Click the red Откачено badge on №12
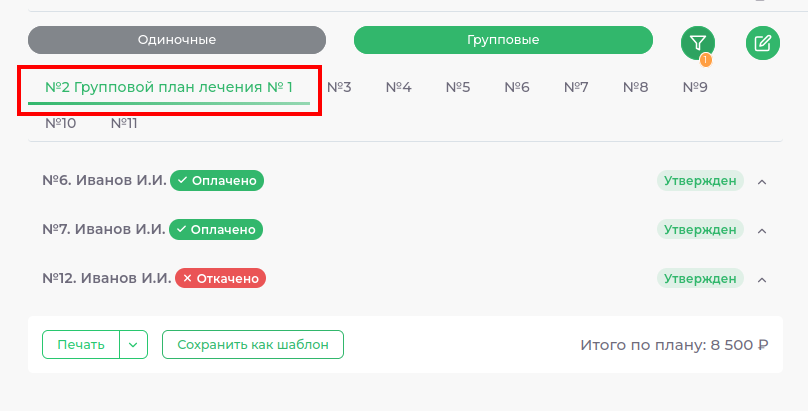Viewport: 808px width, 411px height. point(220,278)
